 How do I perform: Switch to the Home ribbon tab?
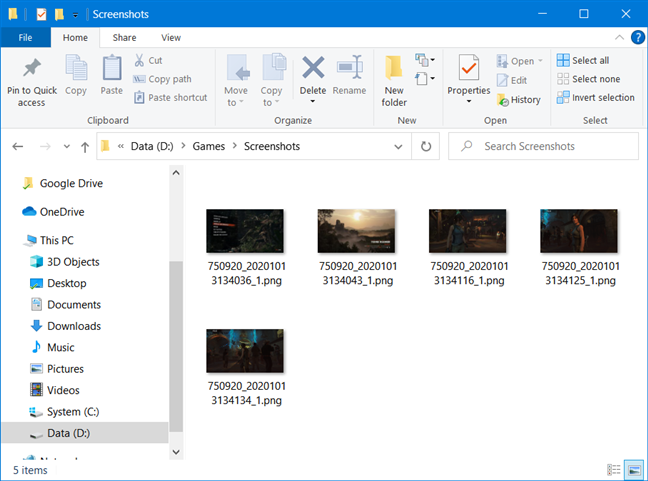(75, 38)
